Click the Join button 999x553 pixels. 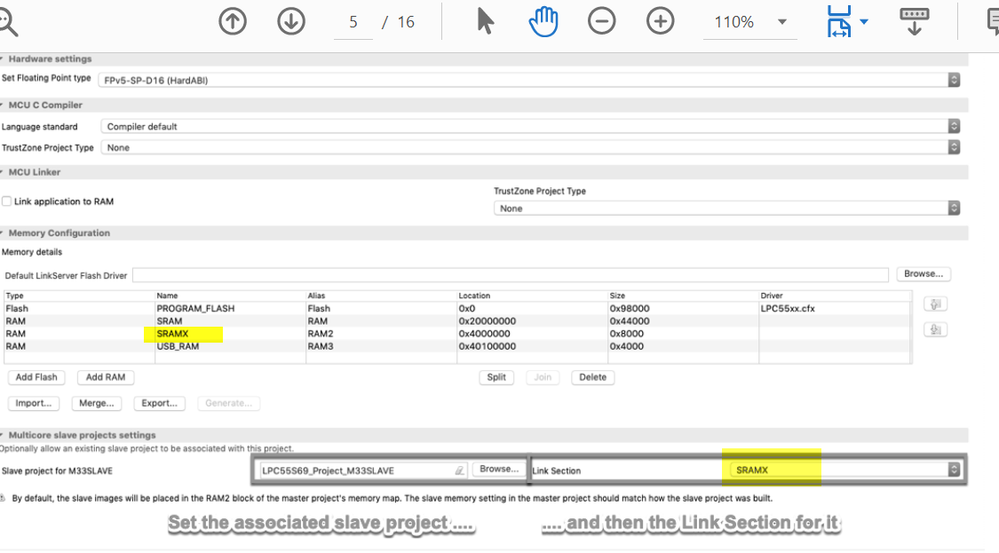pos(543,377)
